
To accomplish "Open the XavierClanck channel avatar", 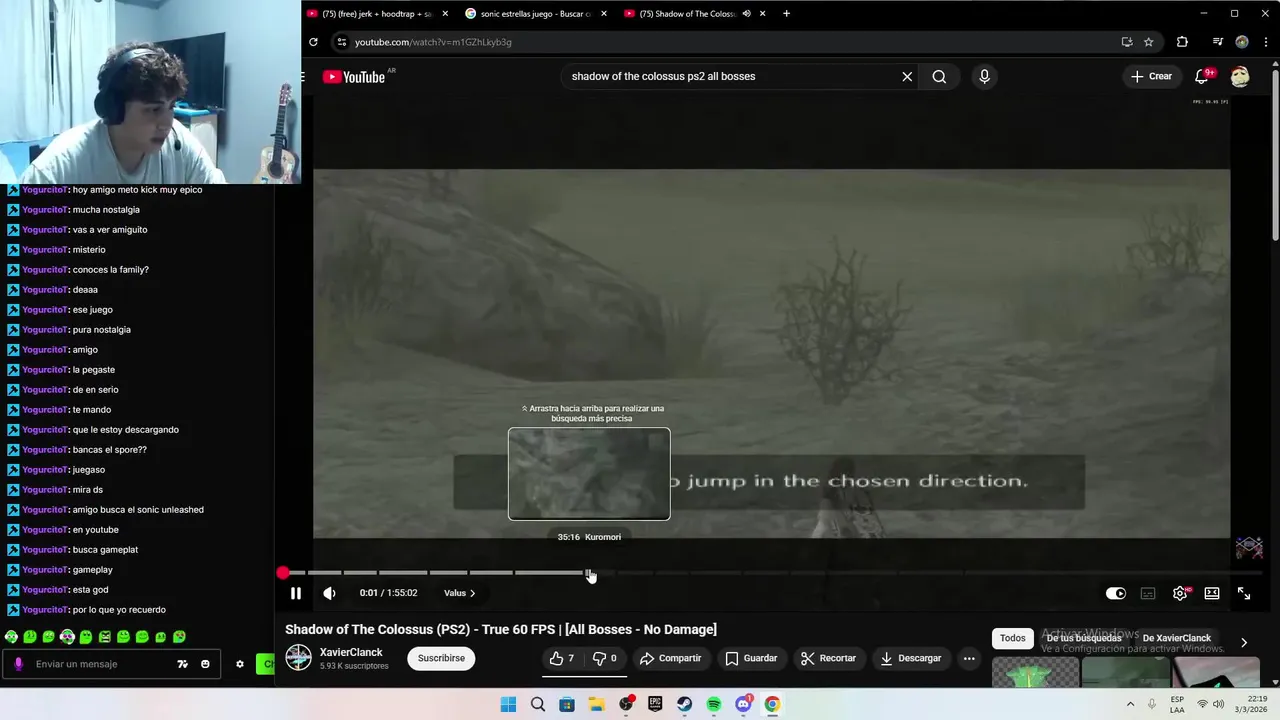I will tap(298, 658).
